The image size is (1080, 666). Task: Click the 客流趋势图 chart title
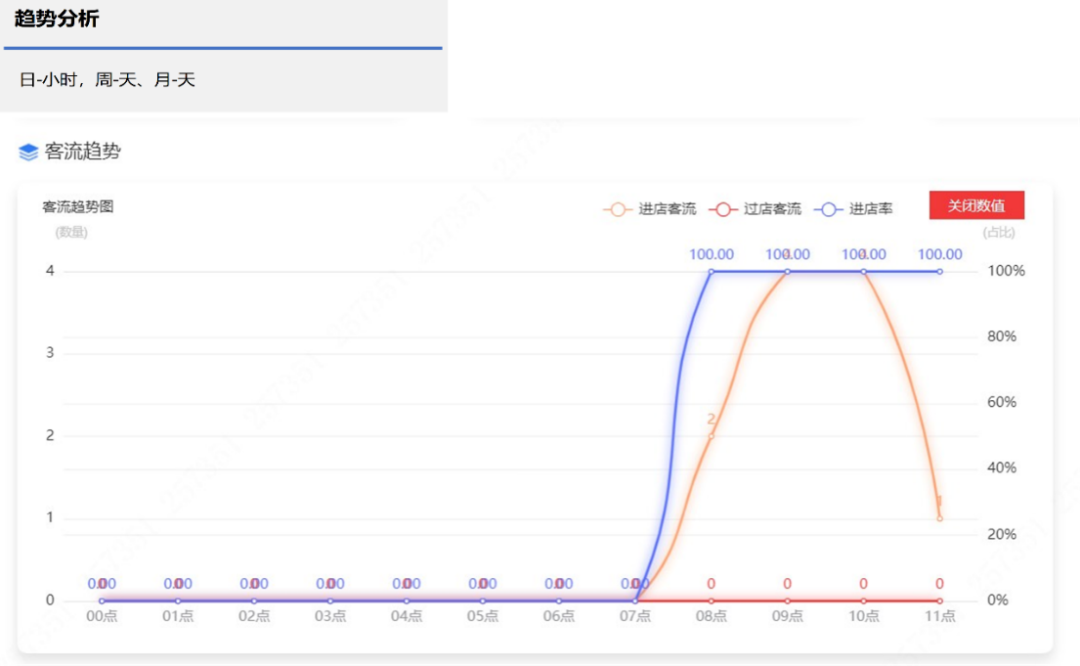tap(78, 207)
